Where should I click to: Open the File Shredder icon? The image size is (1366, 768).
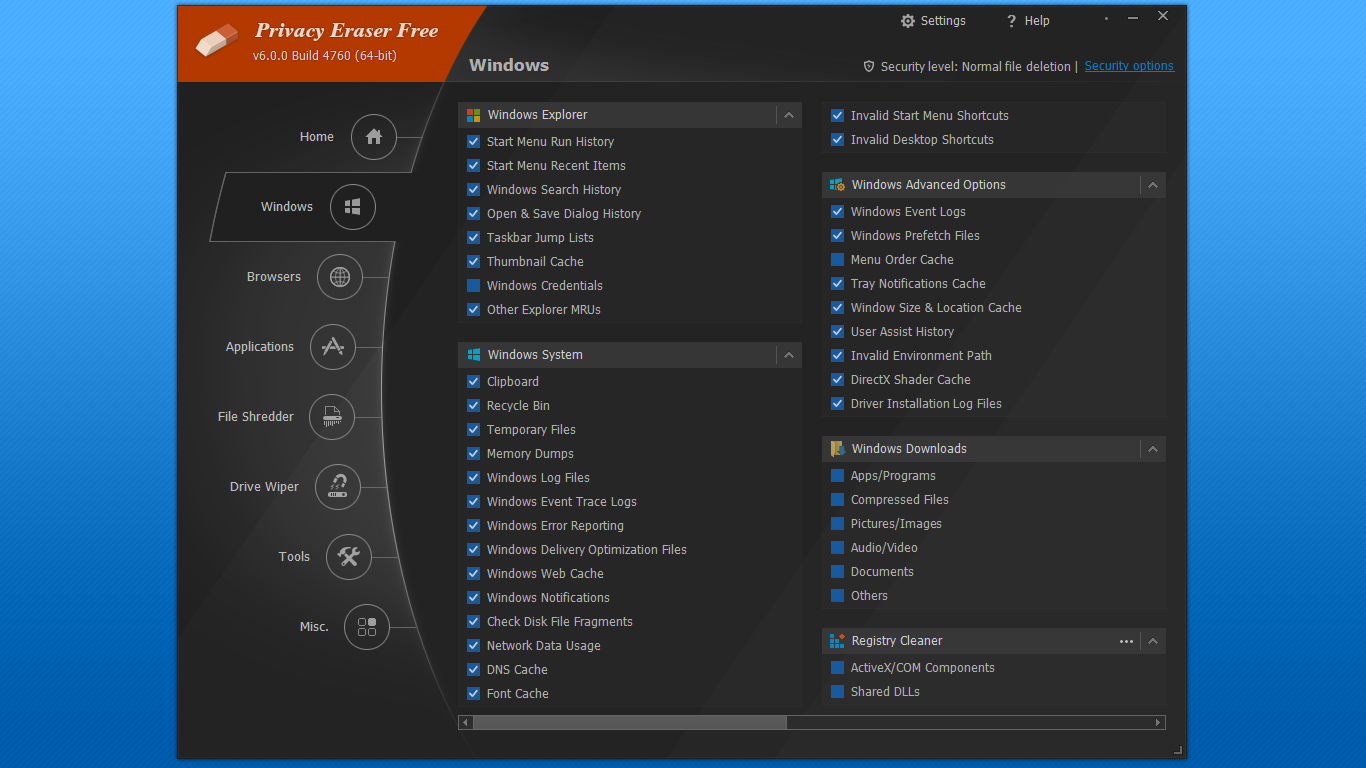332,417
